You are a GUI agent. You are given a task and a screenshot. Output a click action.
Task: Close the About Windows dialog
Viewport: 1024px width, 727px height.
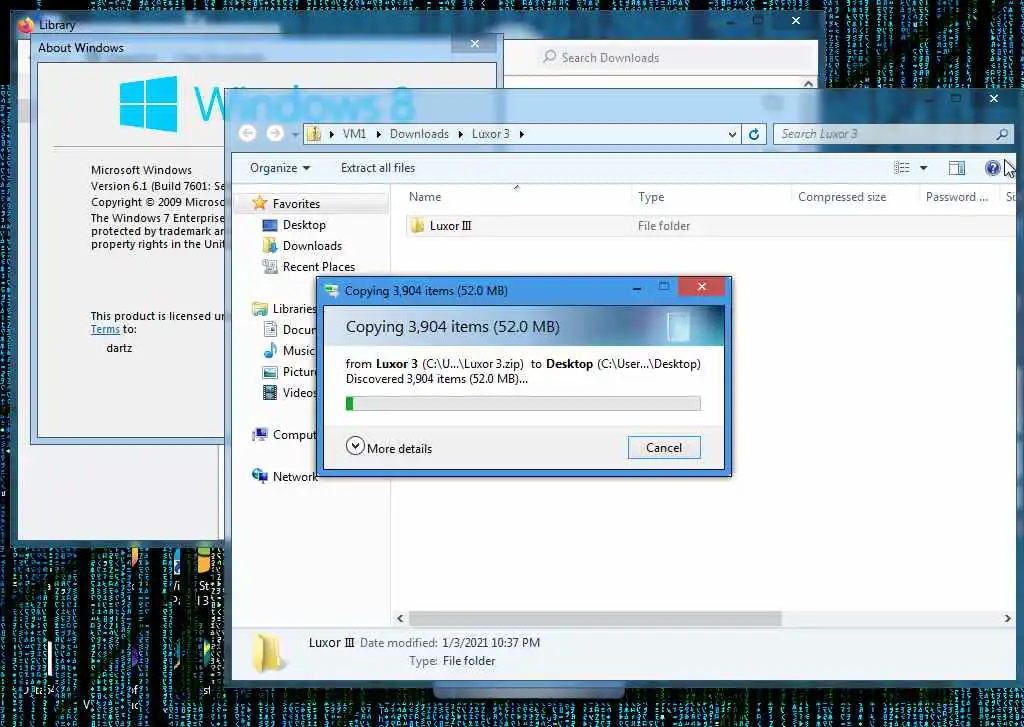pos(475,44)
